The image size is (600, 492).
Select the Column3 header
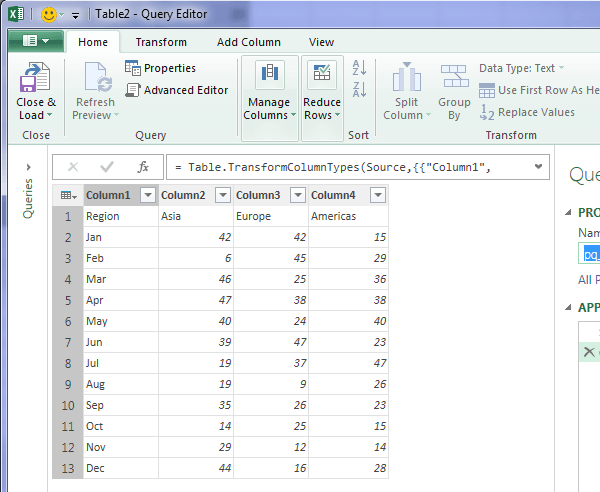[258, 195]
